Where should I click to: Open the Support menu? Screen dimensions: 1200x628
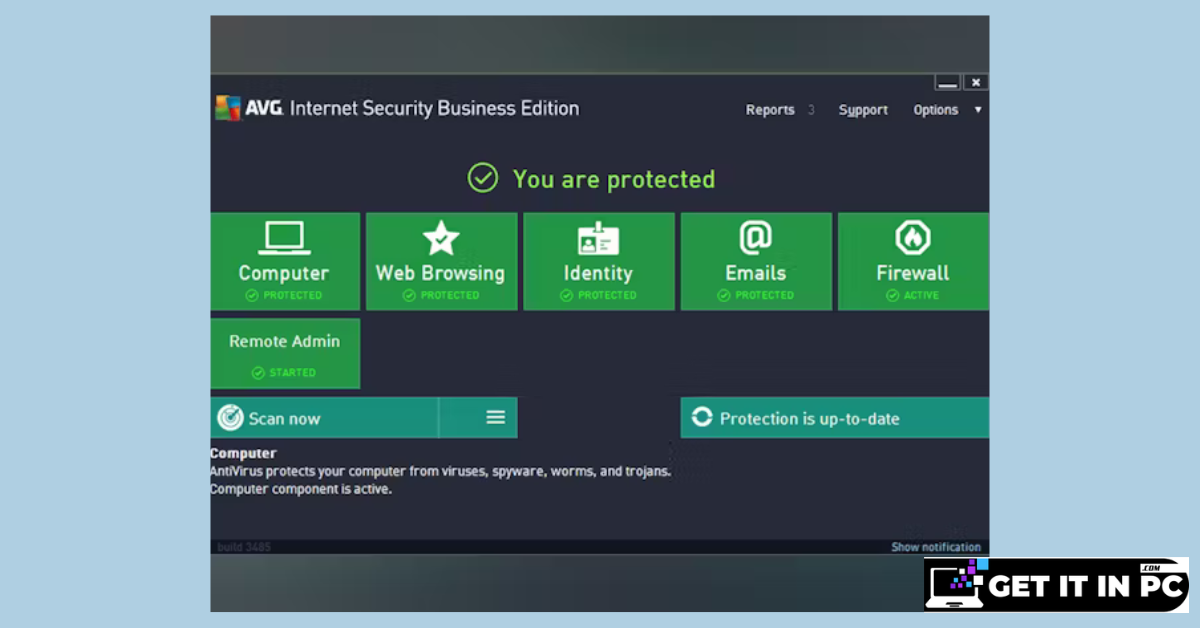pos(863,110)
